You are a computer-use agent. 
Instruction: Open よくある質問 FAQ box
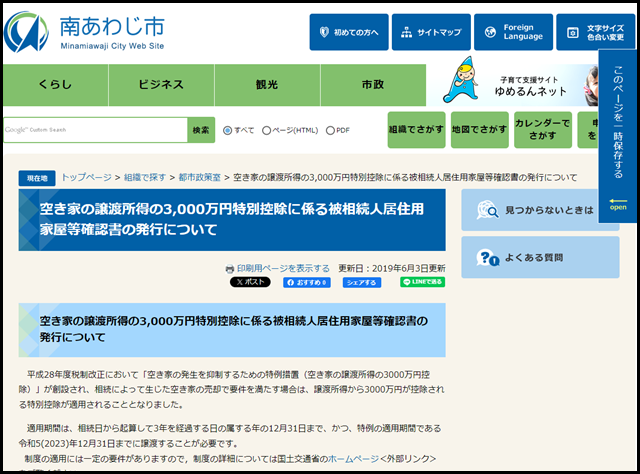(540, 257)
